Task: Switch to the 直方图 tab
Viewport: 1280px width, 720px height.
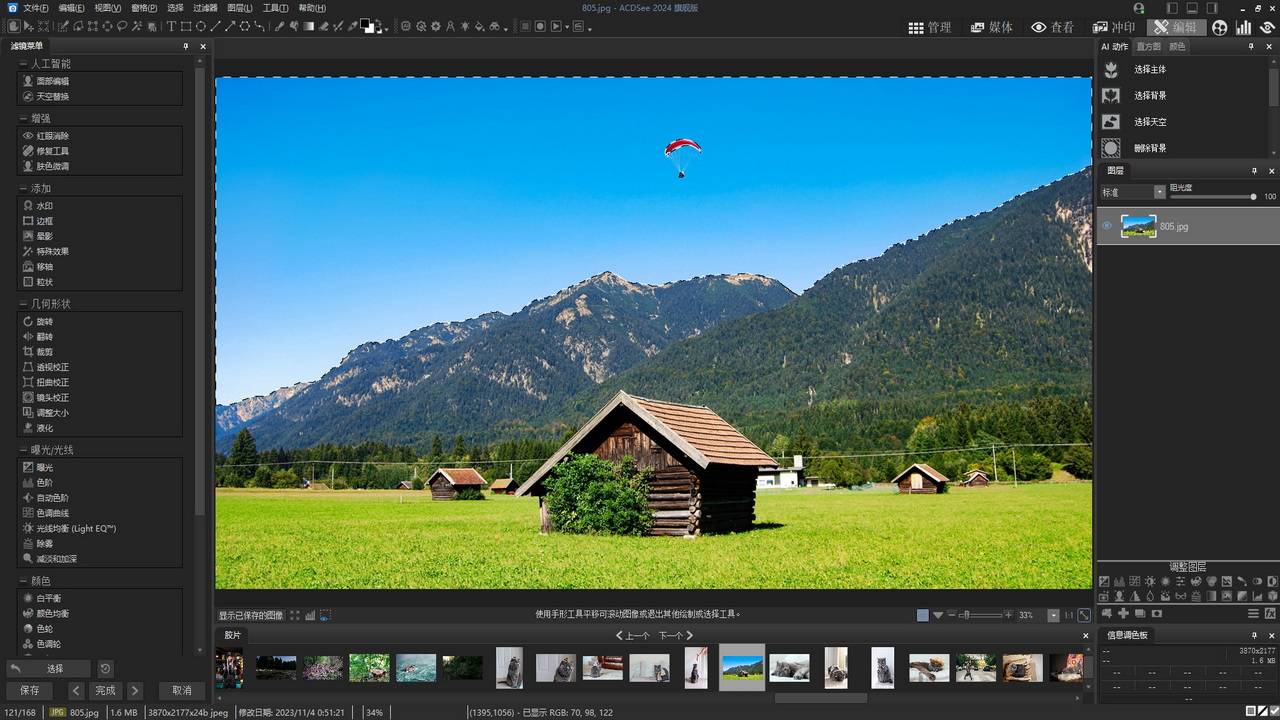Action: (1148, 47)
